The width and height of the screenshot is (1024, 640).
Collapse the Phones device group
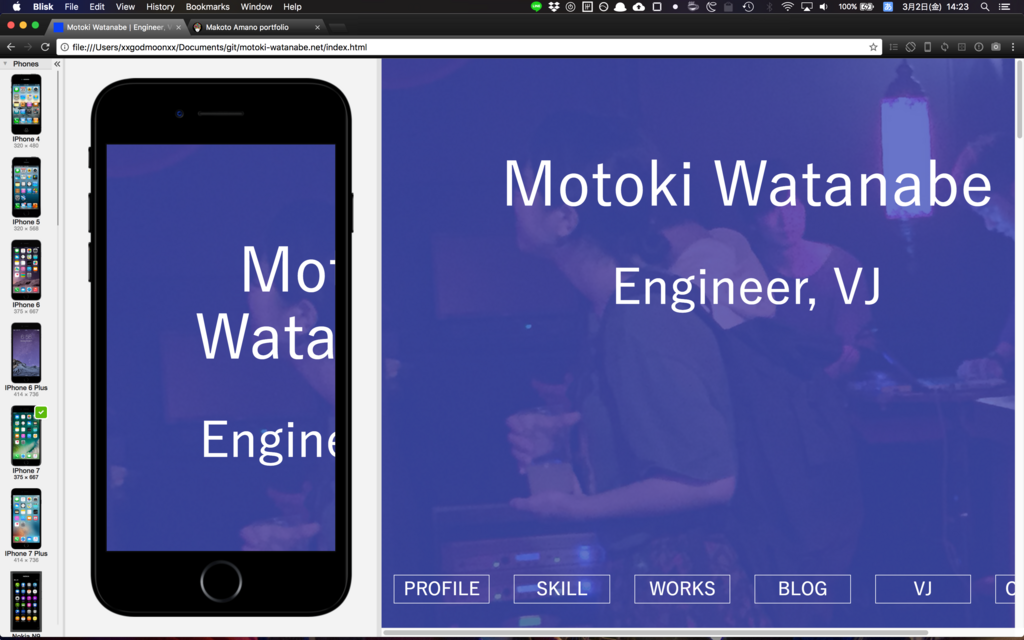(5, 64)
